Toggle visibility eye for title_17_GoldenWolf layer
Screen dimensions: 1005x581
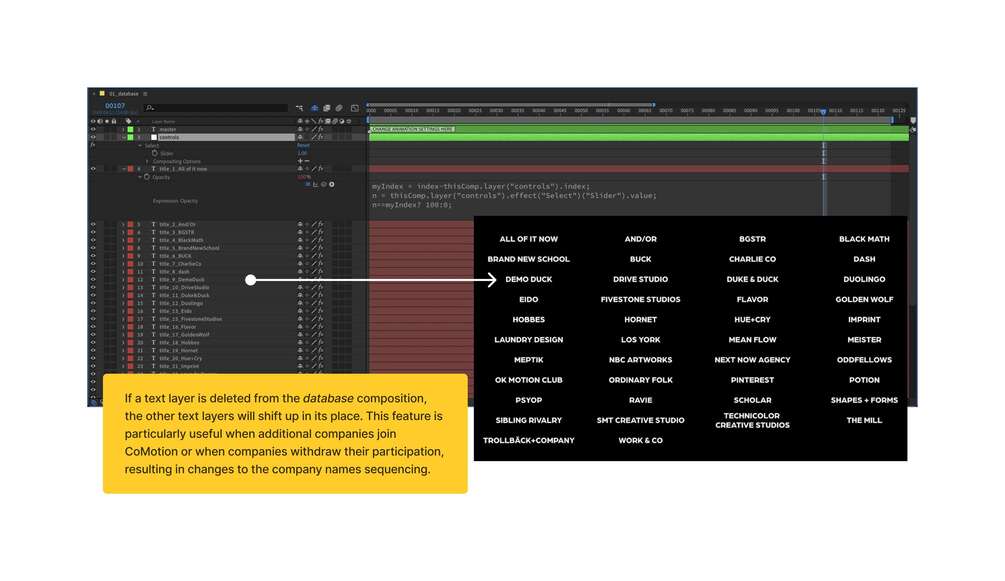pos(93,335)
